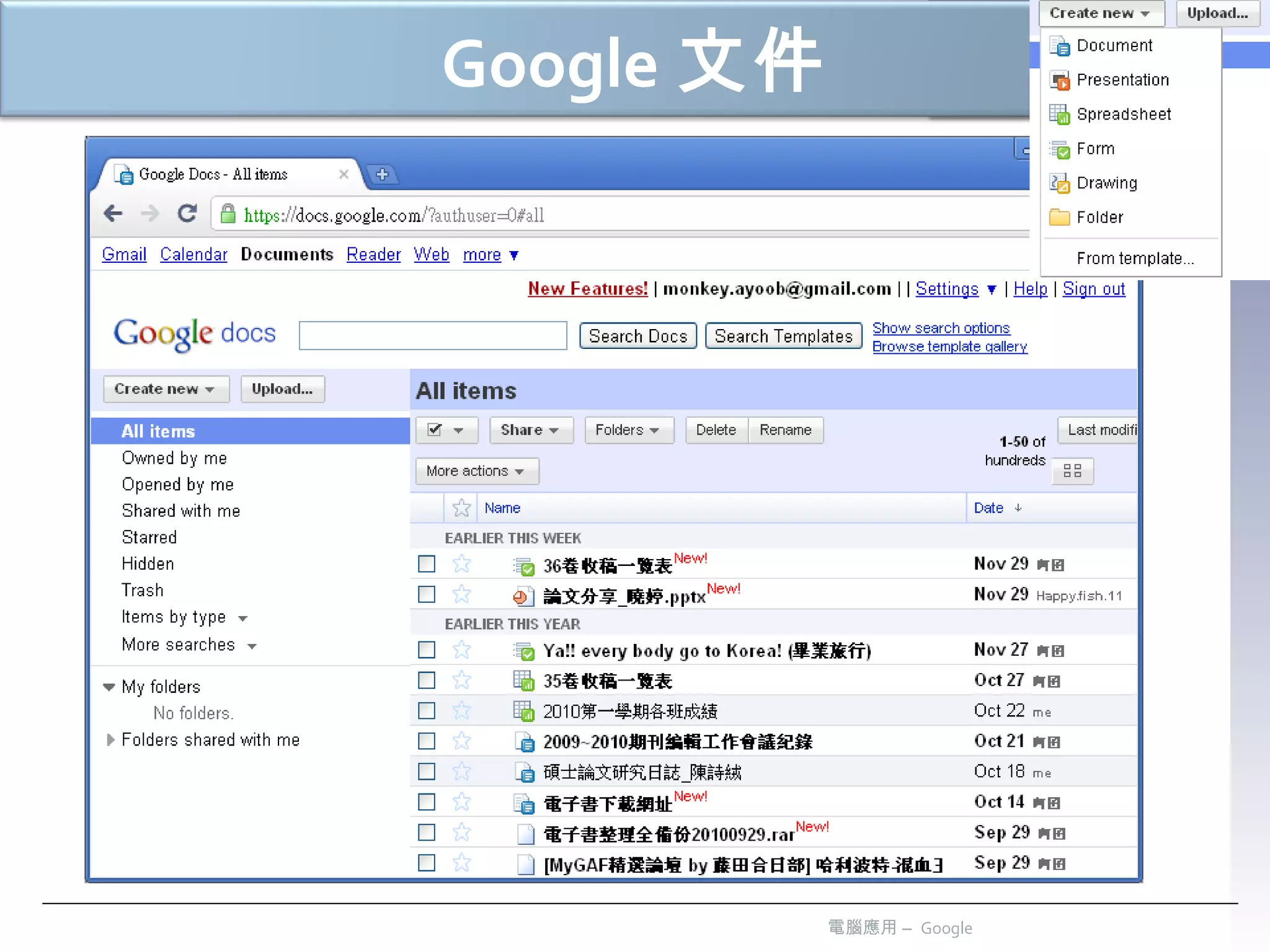Click document icon beside 2009~2010期刊編輯工作會議紀錄
1270x952 pixels.
coord(525,741)
